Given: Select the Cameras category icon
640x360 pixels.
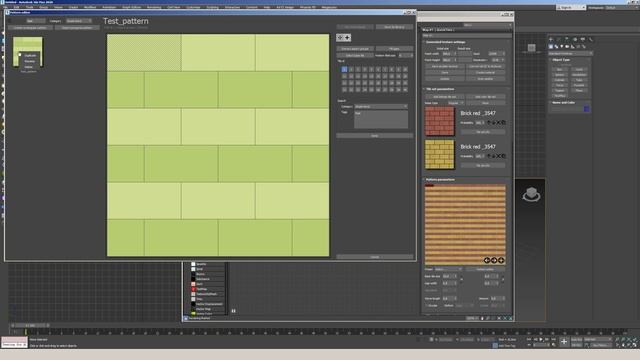Looking at the screenshot, I should (x=567, y=47).
